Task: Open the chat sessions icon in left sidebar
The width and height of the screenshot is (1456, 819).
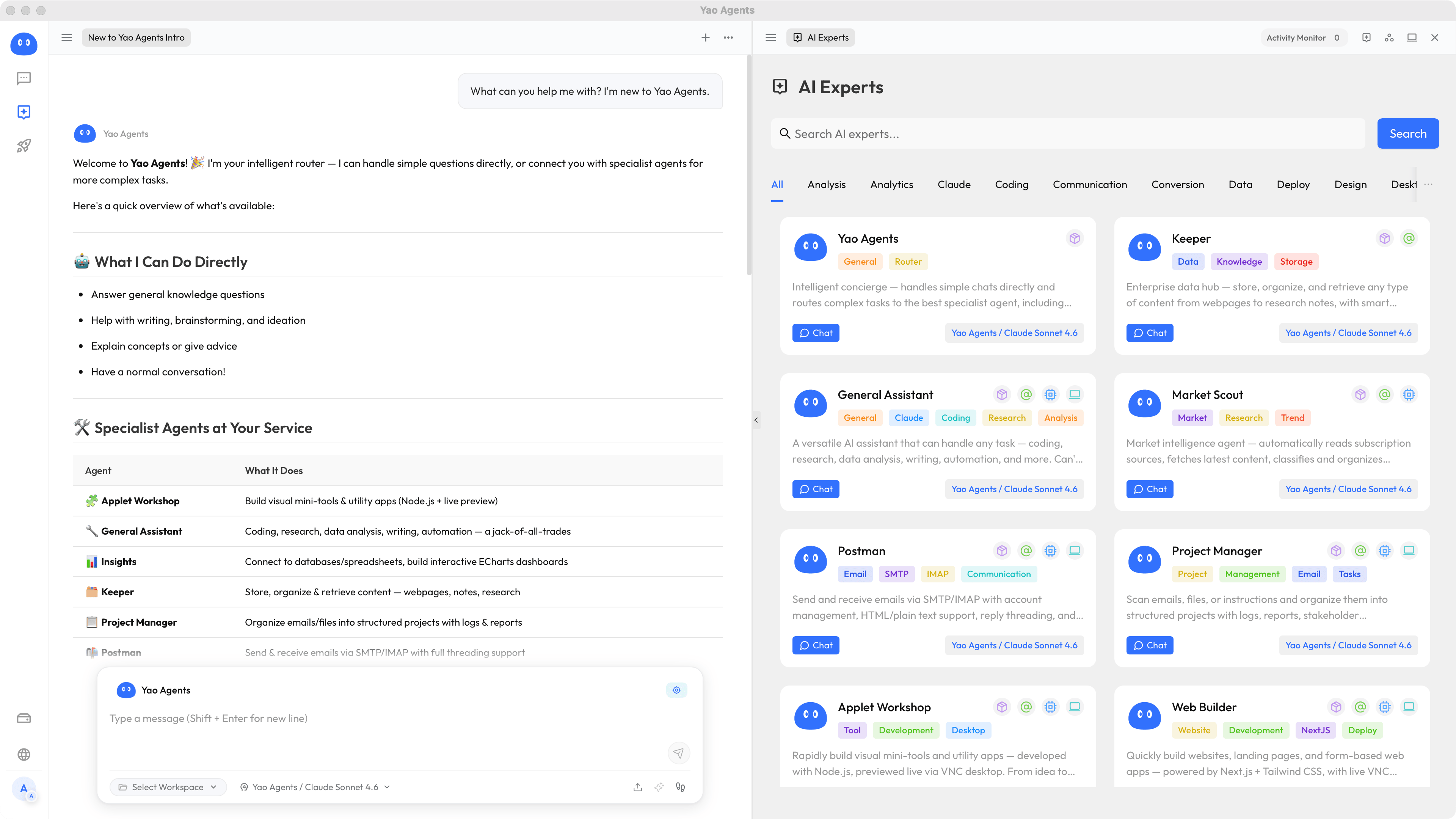Action: point(24,78)
